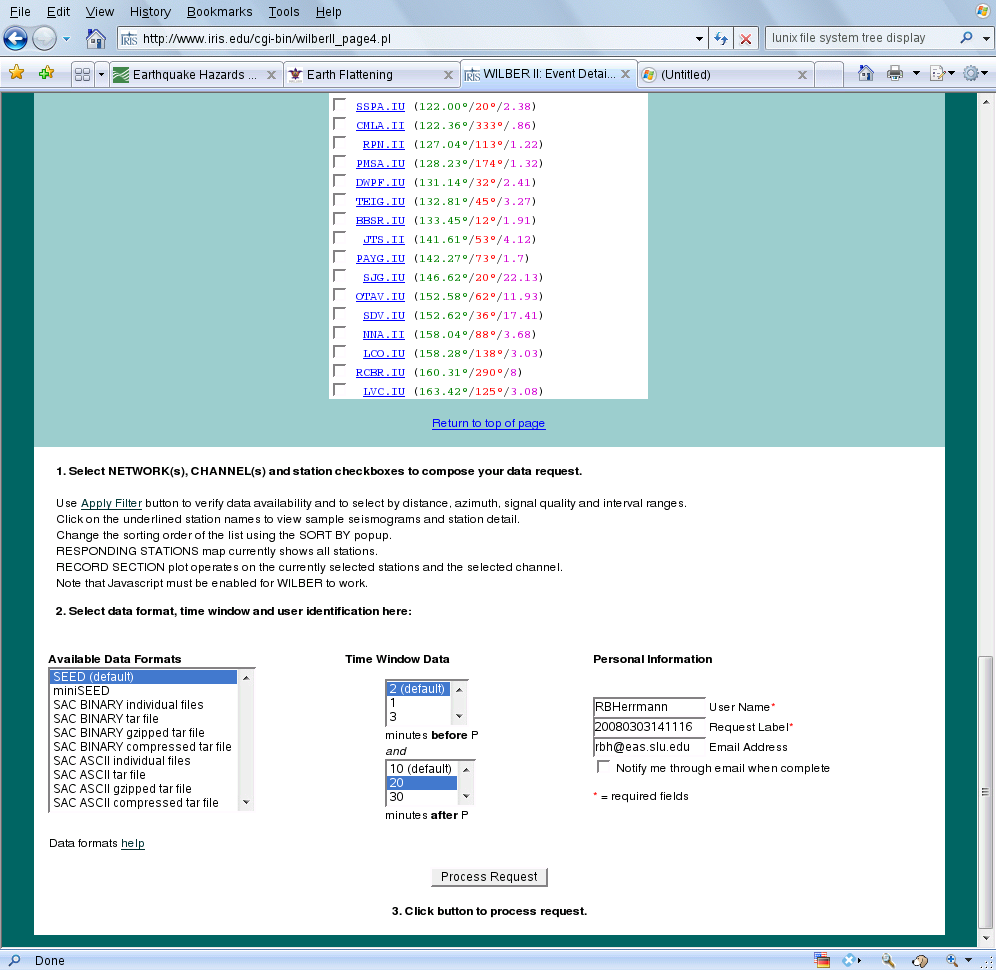Close the Earth Flattening tab

click(x=448, y=75)
